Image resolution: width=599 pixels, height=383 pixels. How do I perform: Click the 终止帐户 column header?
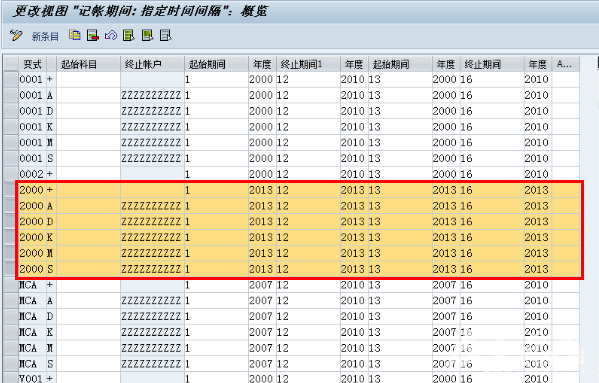coord(152,64)
